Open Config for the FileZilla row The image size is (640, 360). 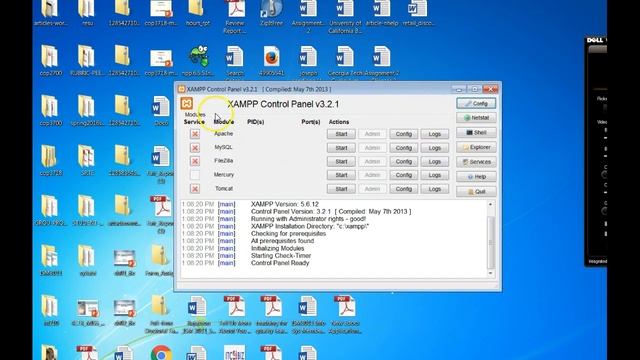point(403,161)
